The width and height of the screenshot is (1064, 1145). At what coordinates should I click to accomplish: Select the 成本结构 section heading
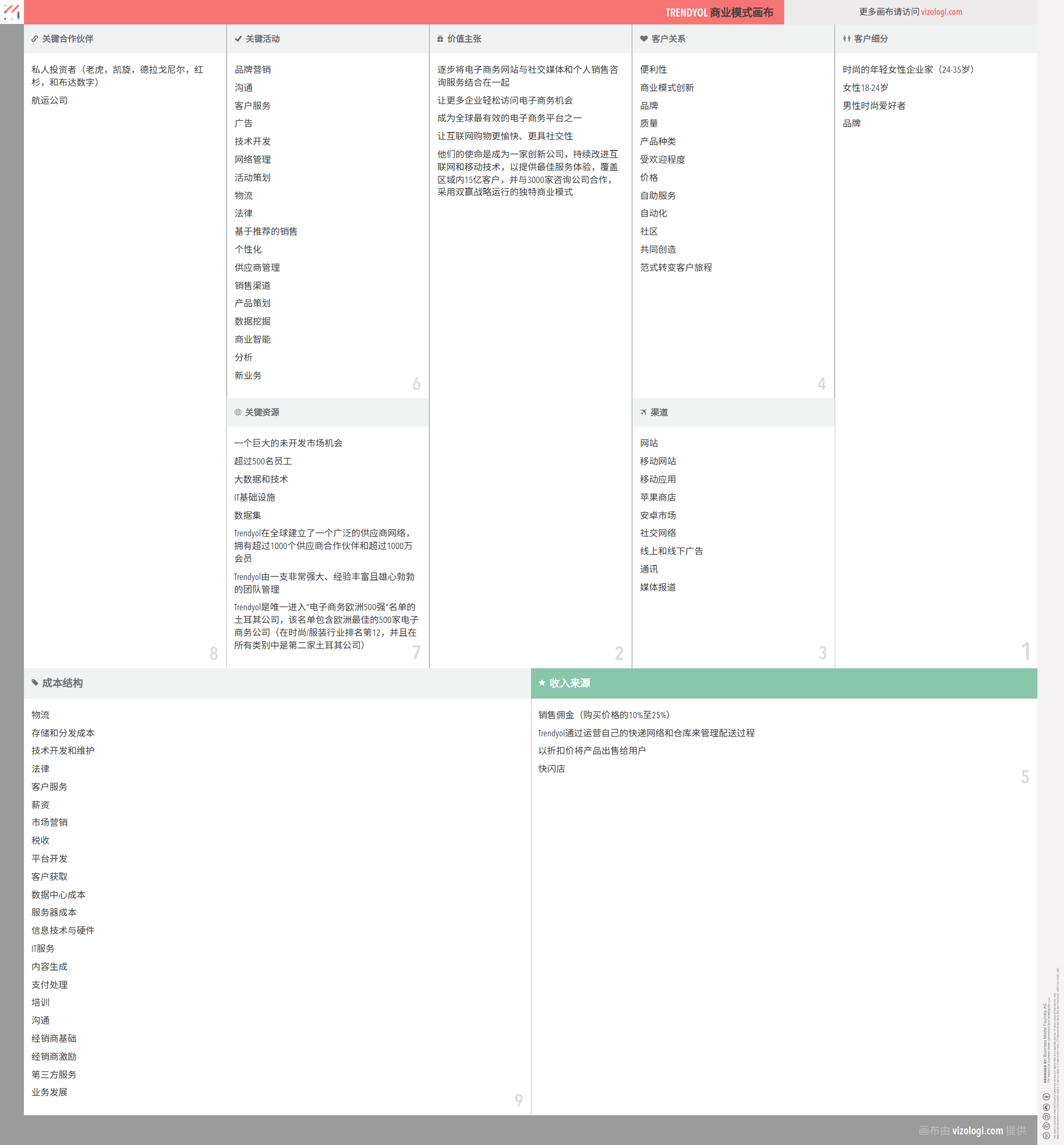(62, 684)
